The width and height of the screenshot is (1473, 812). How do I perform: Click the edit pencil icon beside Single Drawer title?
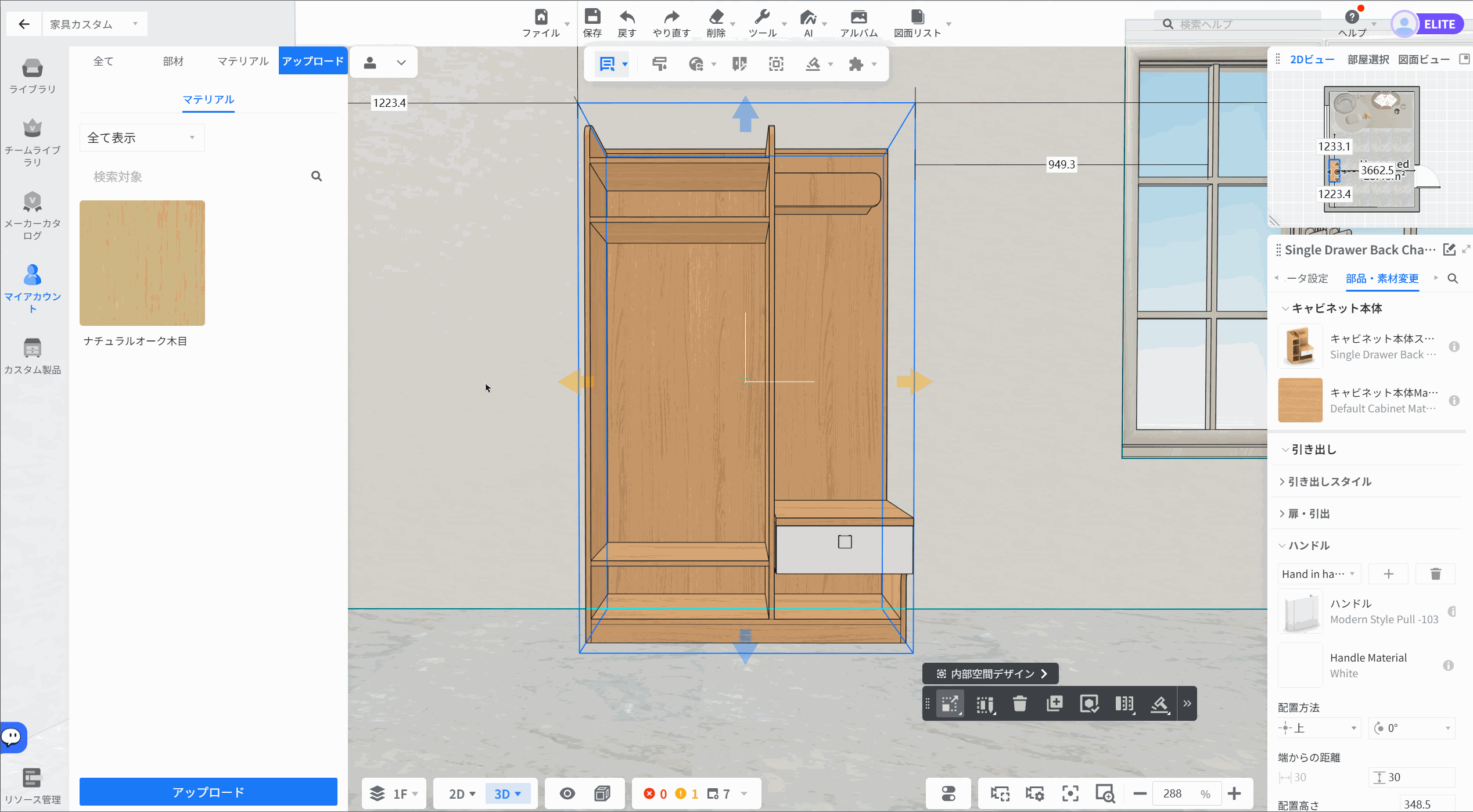coord(1449,250)
